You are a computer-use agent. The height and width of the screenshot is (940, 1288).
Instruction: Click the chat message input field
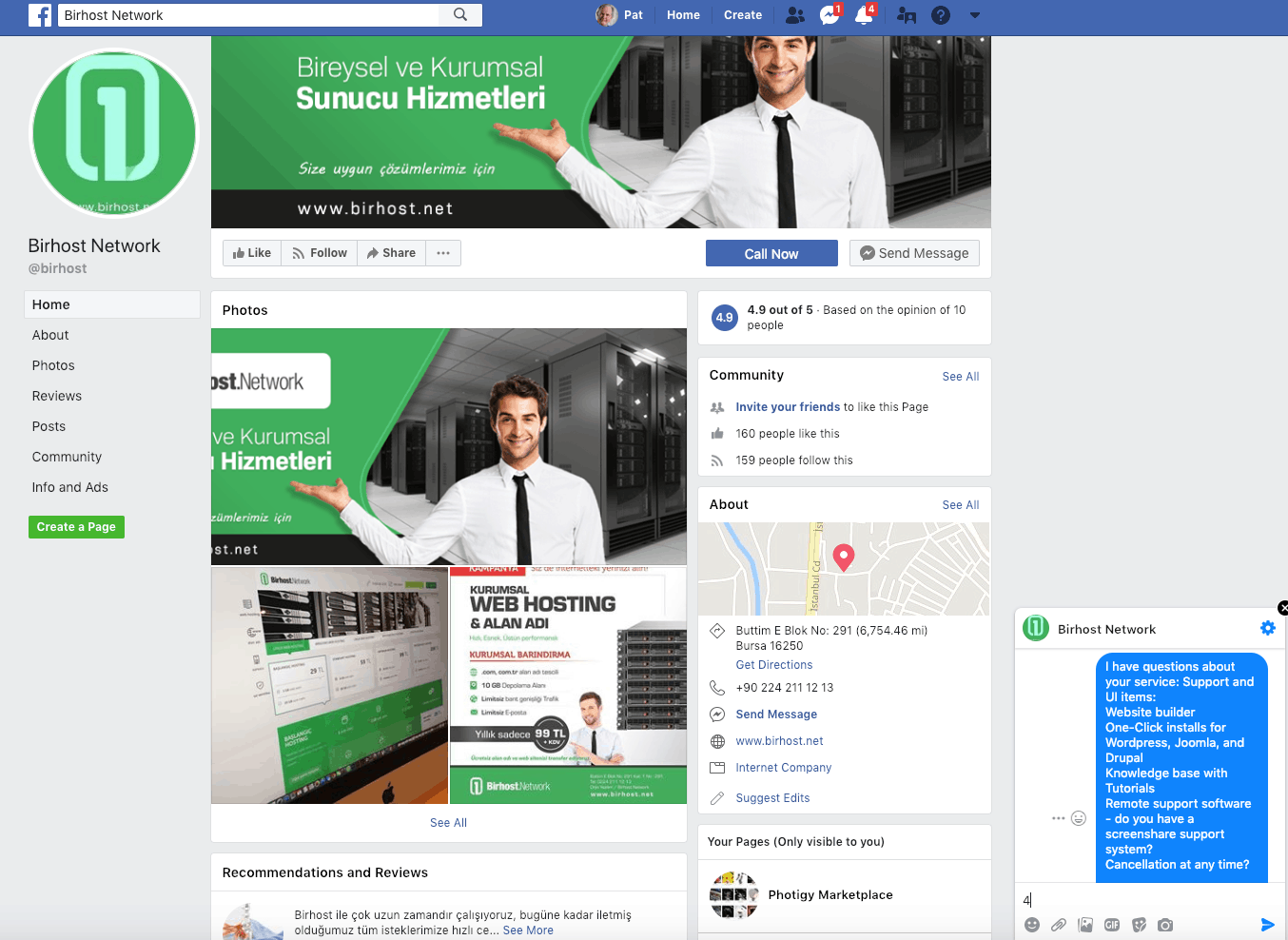click(x=1149, y=900)
